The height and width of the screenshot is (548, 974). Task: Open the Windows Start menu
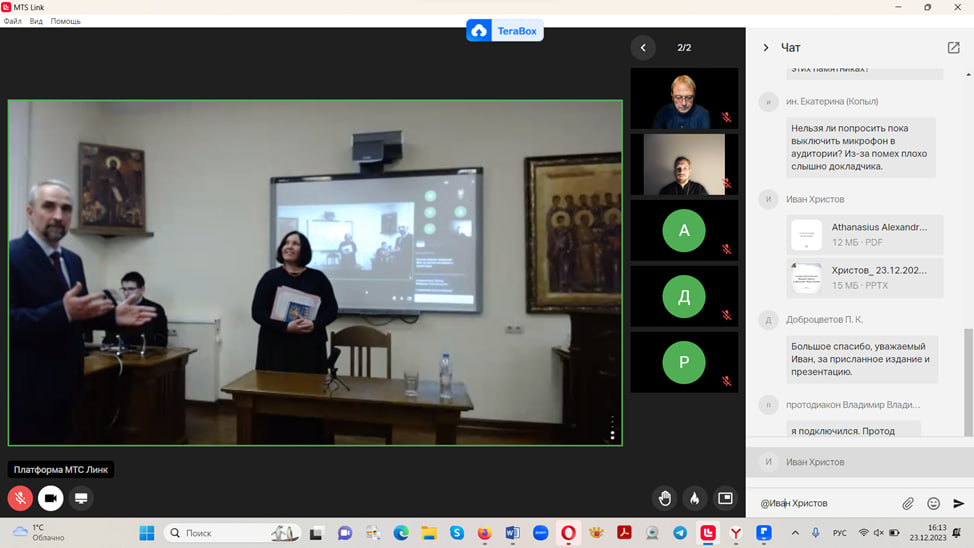click(147, 533)
